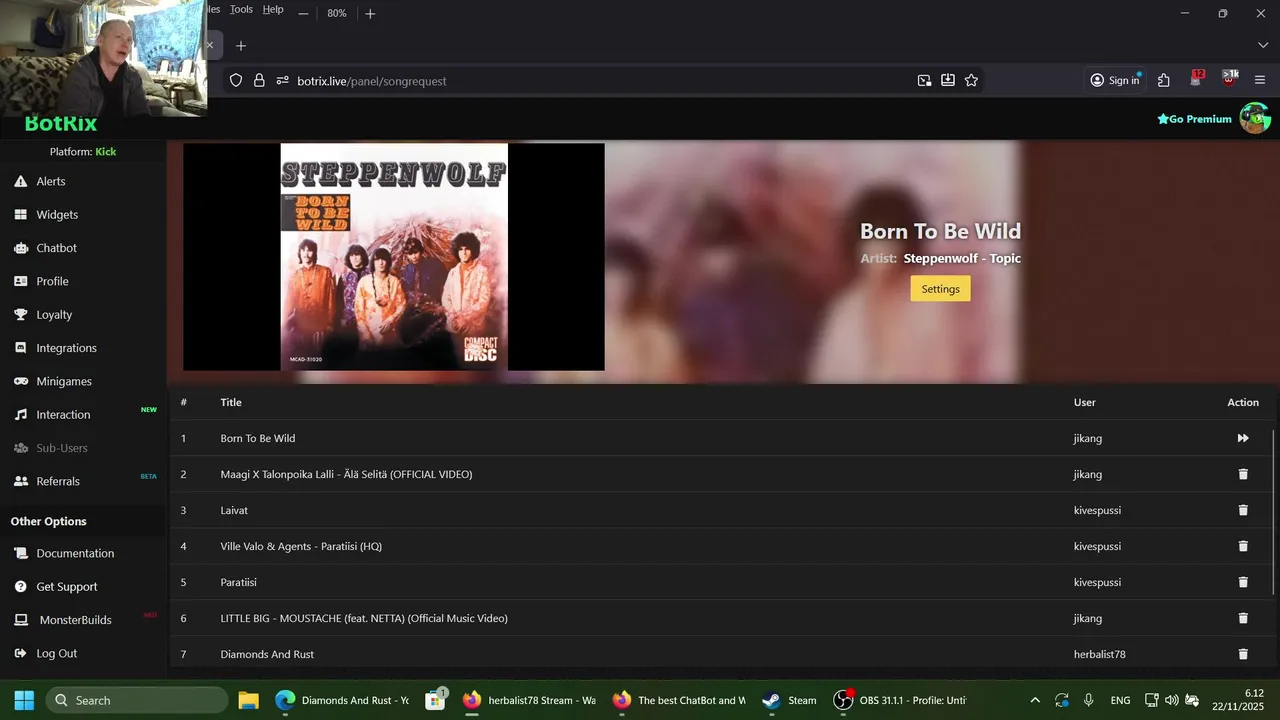Open File Explorer from taskbar
Image resolution: width=1280 pixels, height=720 pixels.
(248, 700)
